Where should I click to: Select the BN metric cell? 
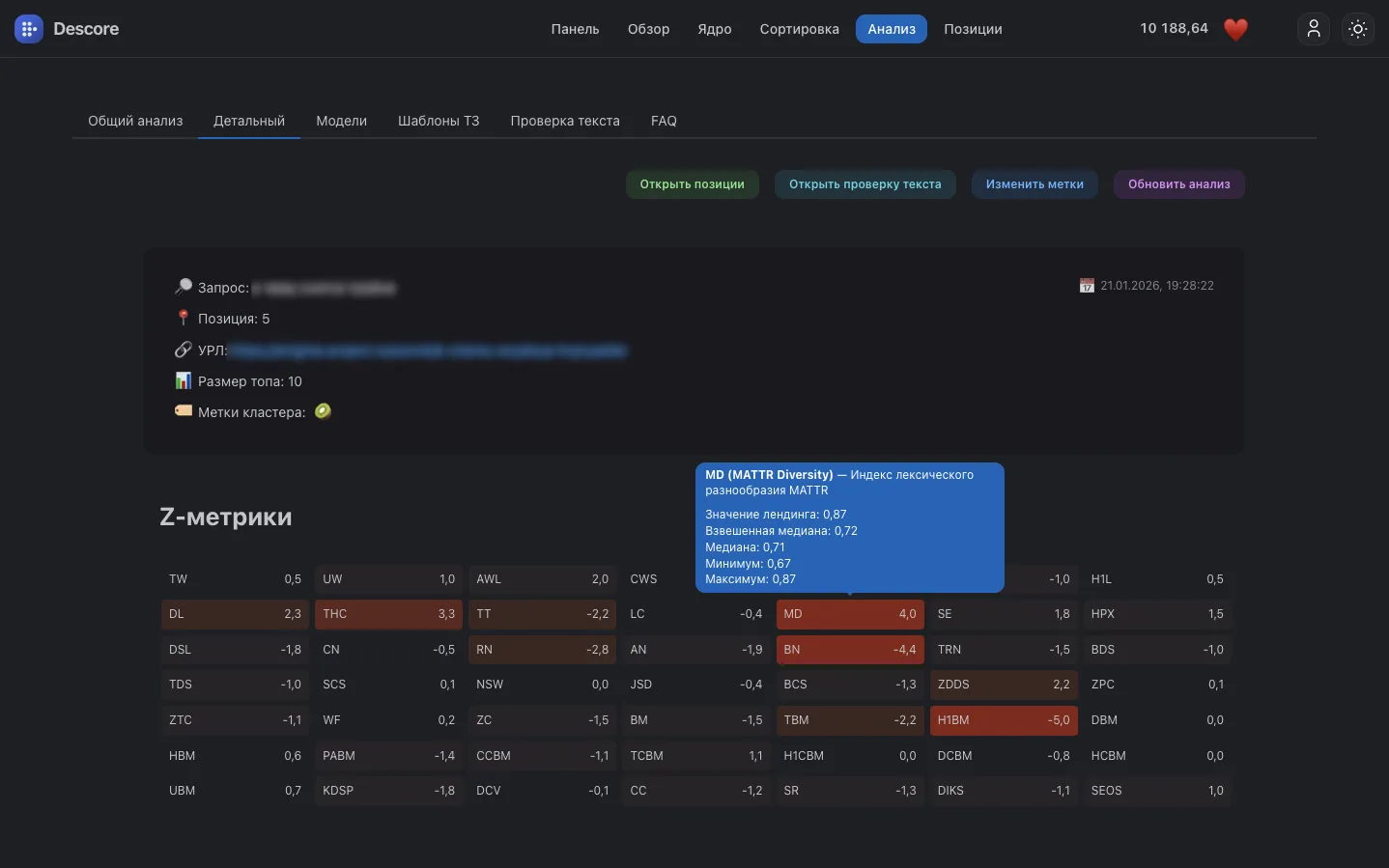[x=850, y=650]
